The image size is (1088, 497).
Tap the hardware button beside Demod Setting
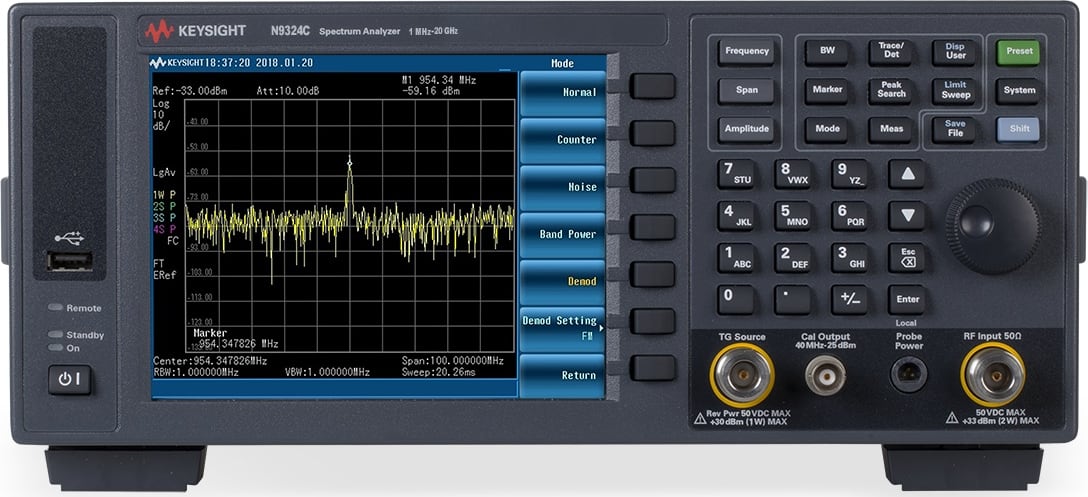click(x=652, y=321)
